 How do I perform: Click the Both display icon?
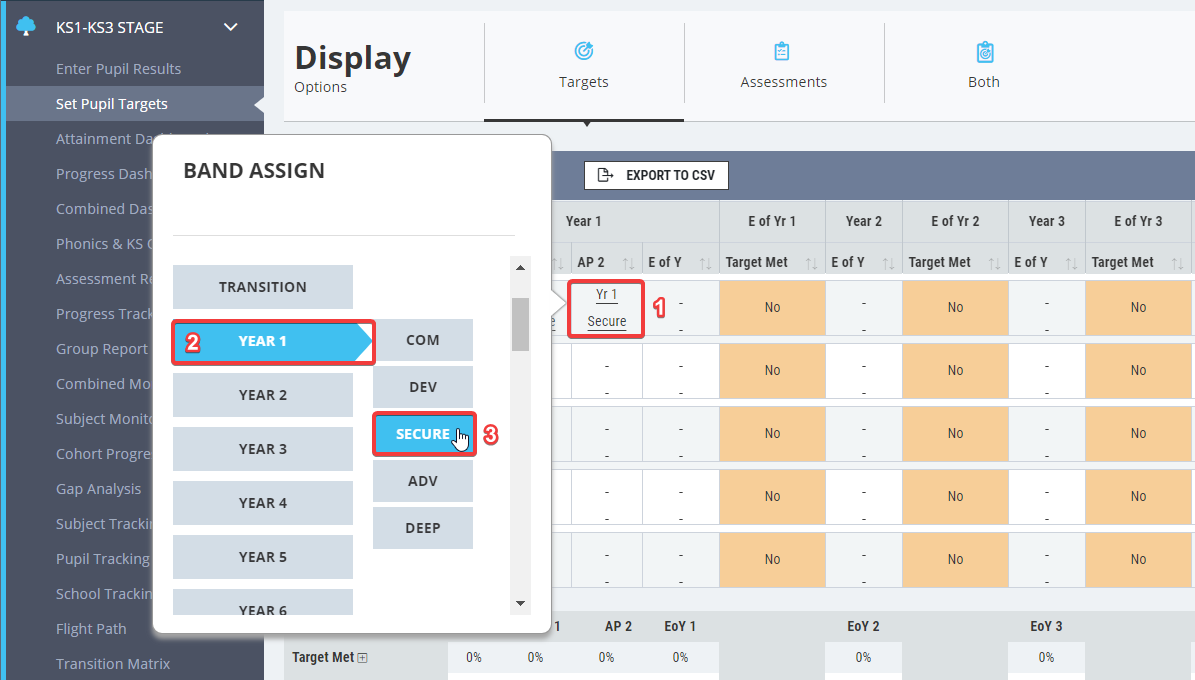click(985, 52)
